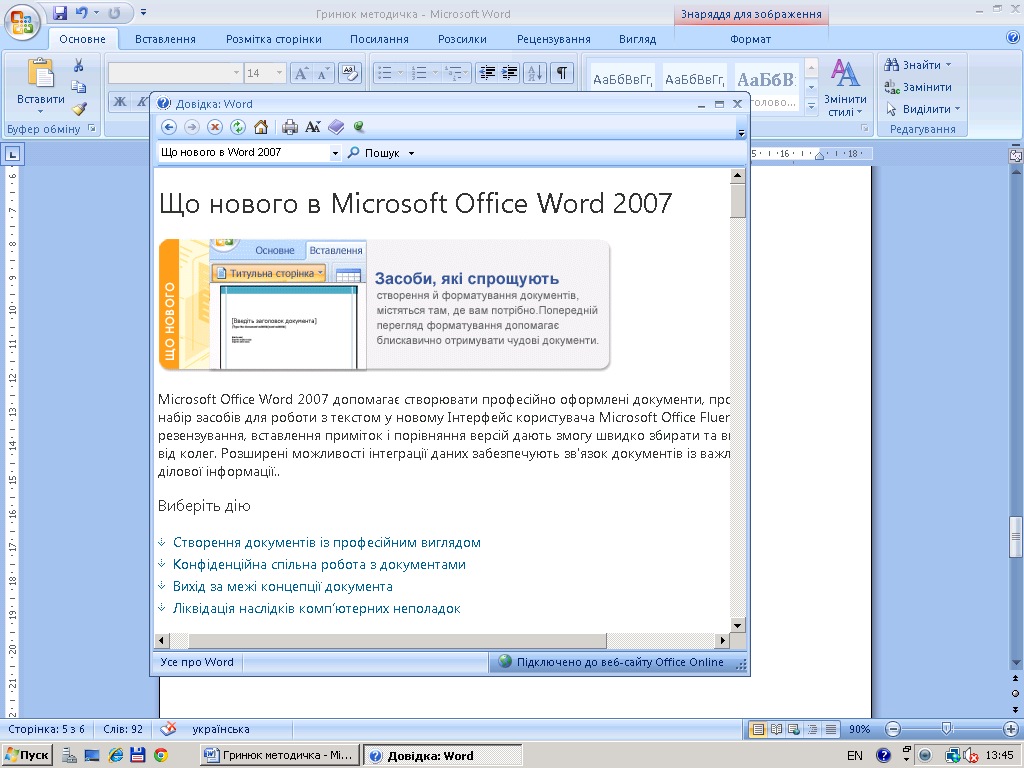Screen dimensions: 1024x768
Task: Open link Вихід за межі концепції документа
Action: [x=283, y=586]
